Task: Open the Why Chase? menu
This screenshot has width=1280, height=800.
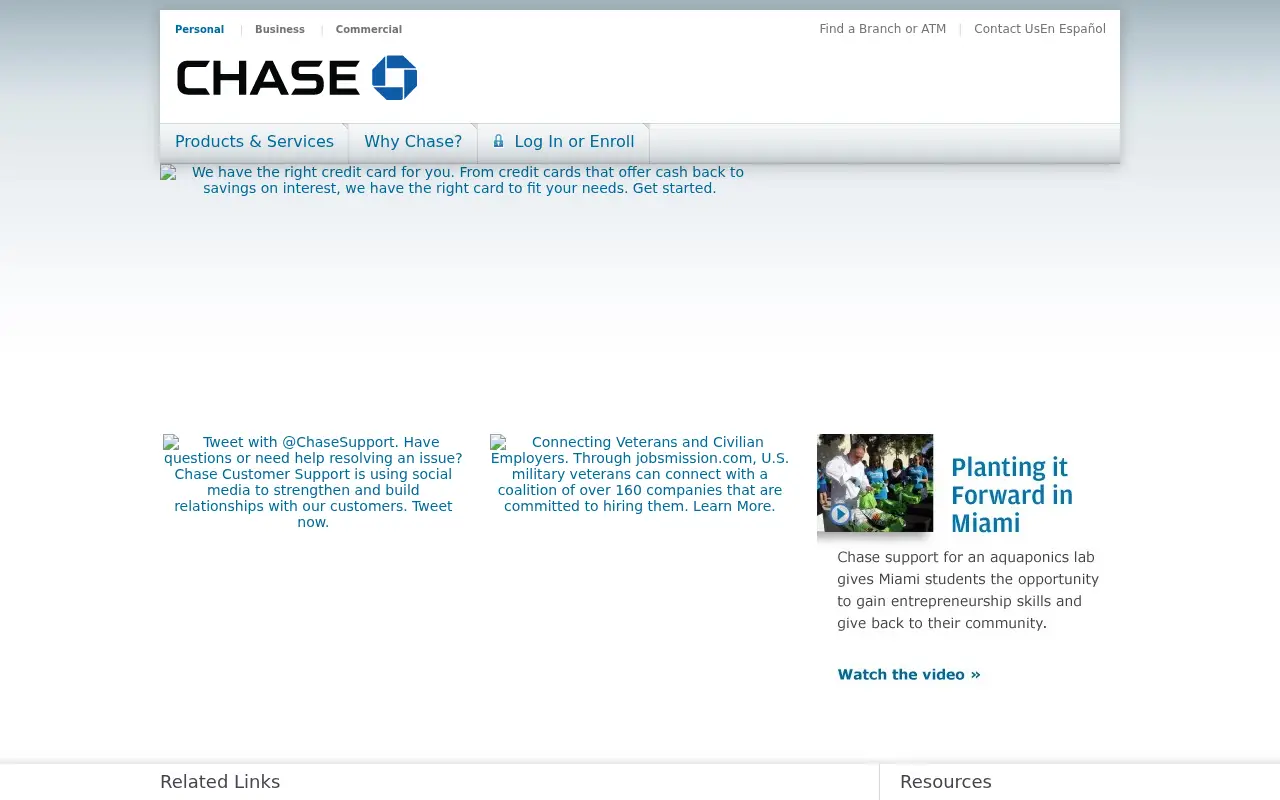Action: (413, 142)
